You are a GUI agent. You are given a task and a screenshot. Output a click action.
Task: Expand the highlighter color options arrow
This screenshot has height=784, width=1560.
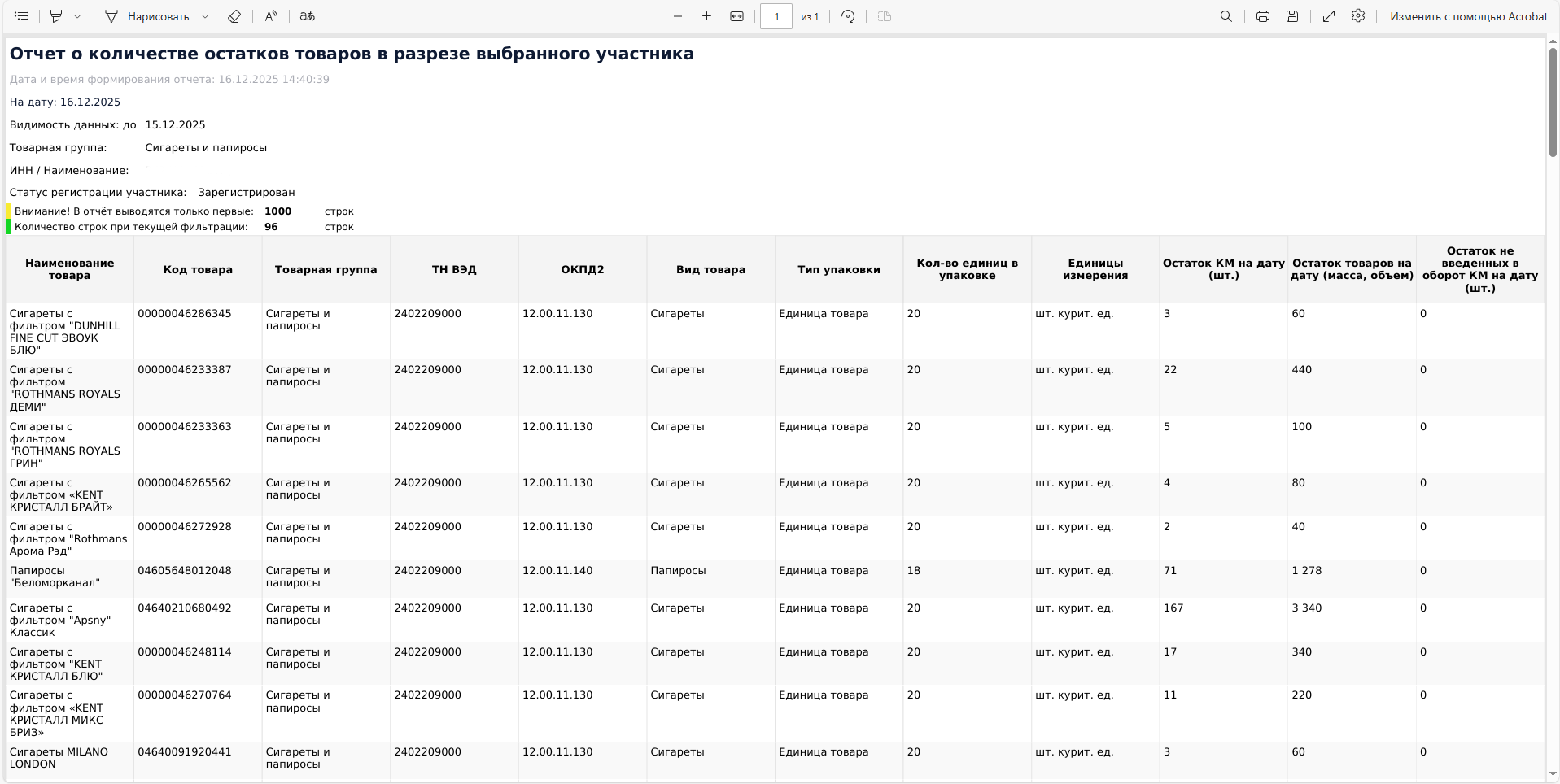pos(77,16)
